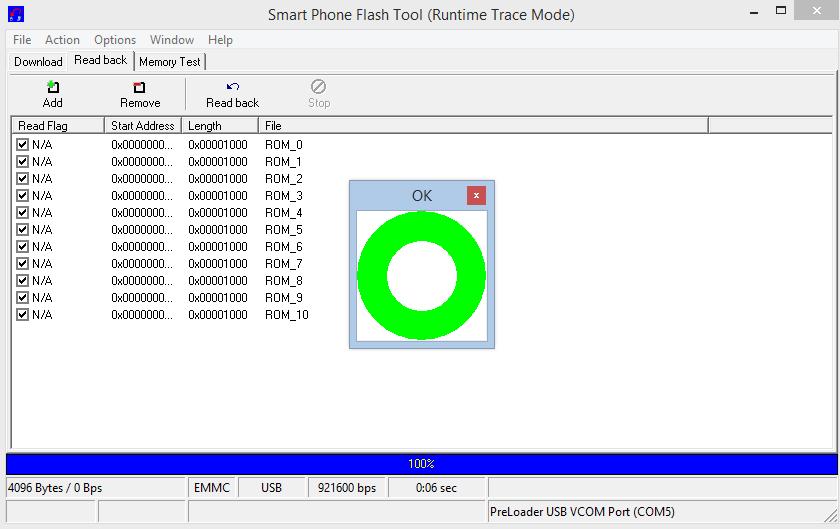Toggle the ROM_2 read flag checkbox
Viewport: 840px width, 529px height.
coord(22,178)
